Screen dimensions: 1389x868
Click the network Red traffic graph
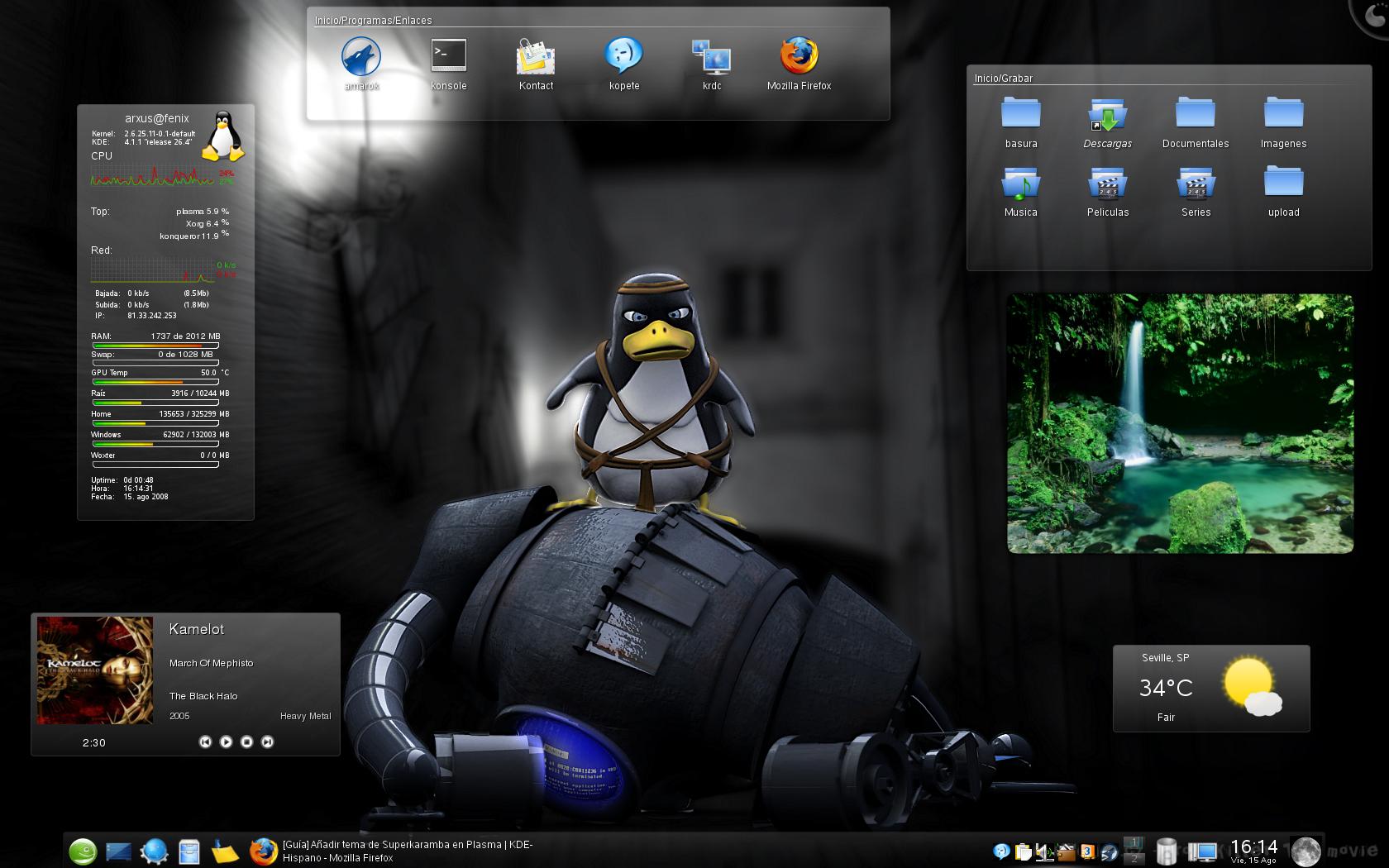pos(152,270)
